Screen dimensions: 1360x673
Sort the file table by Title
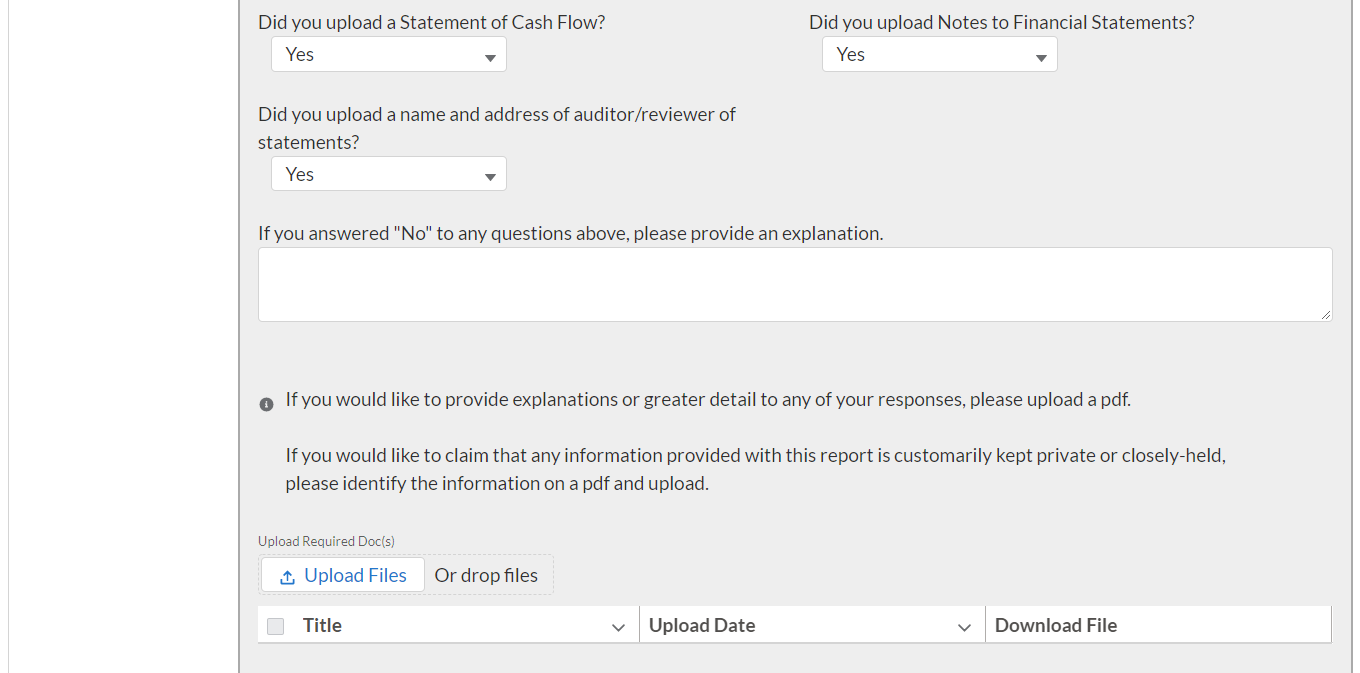pos(323,626)
